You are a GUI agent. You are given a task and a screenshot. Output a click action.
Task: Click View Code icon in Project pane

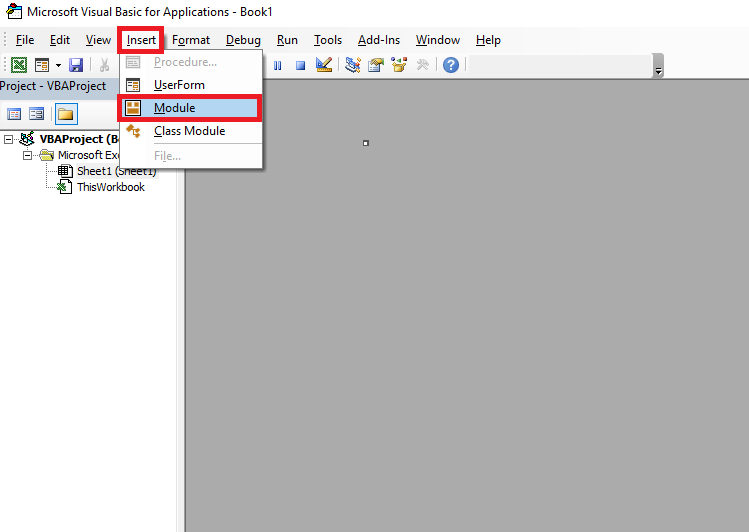pos(14,114)
